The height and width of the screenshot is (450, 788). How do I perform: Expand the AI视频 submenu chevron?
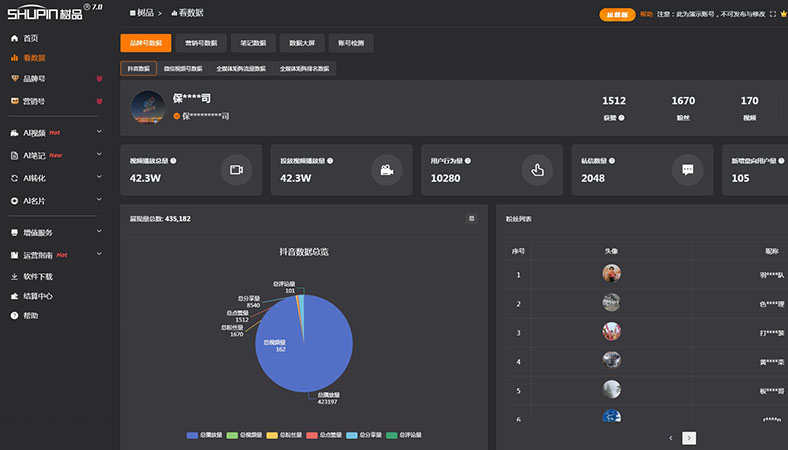[x=99, y=132]
